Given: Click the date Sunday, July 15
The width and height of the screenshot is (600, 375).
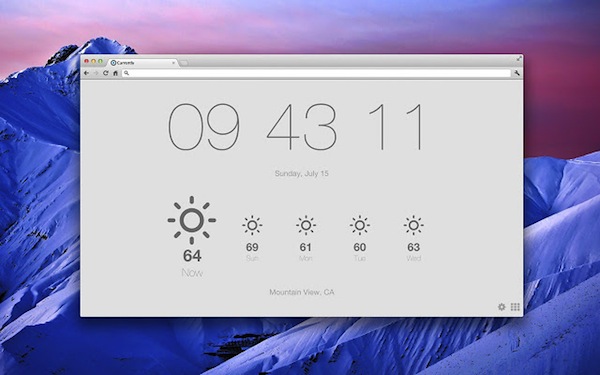Looking at the screenshot, I should point(302,173).
